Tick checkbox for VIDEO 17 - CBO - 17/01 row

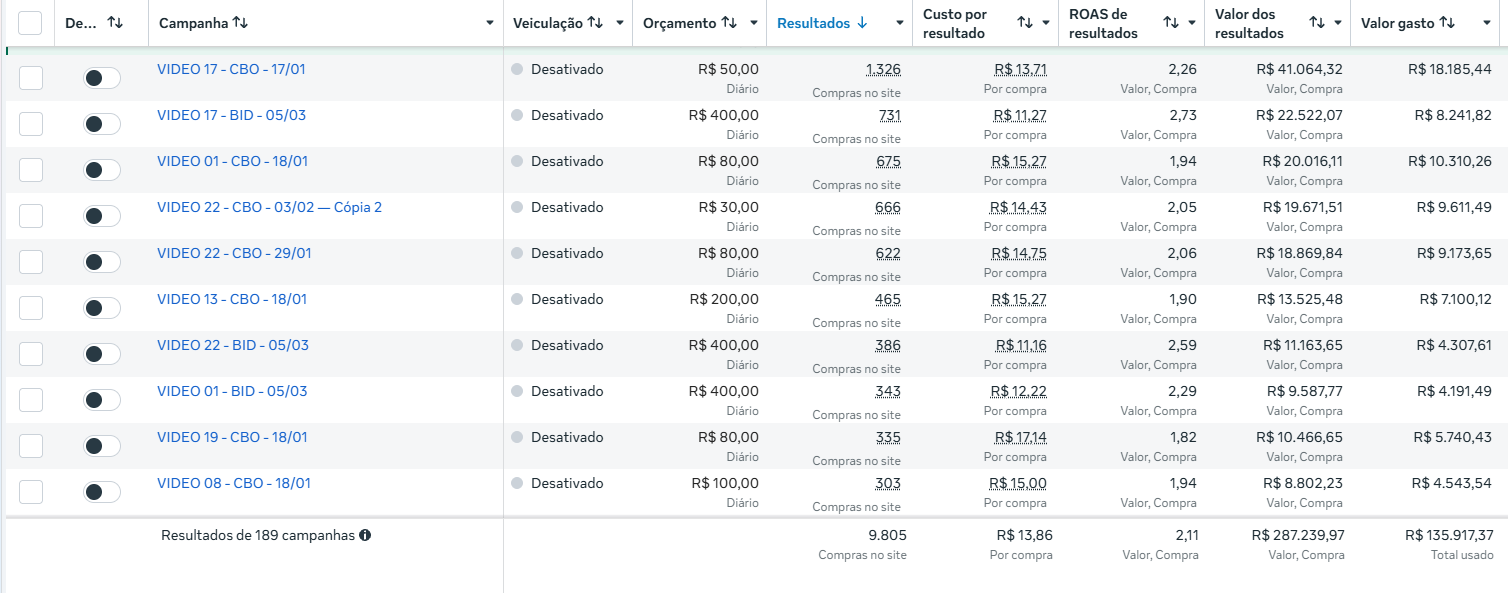pyautogui.click(x=31, y=78)
